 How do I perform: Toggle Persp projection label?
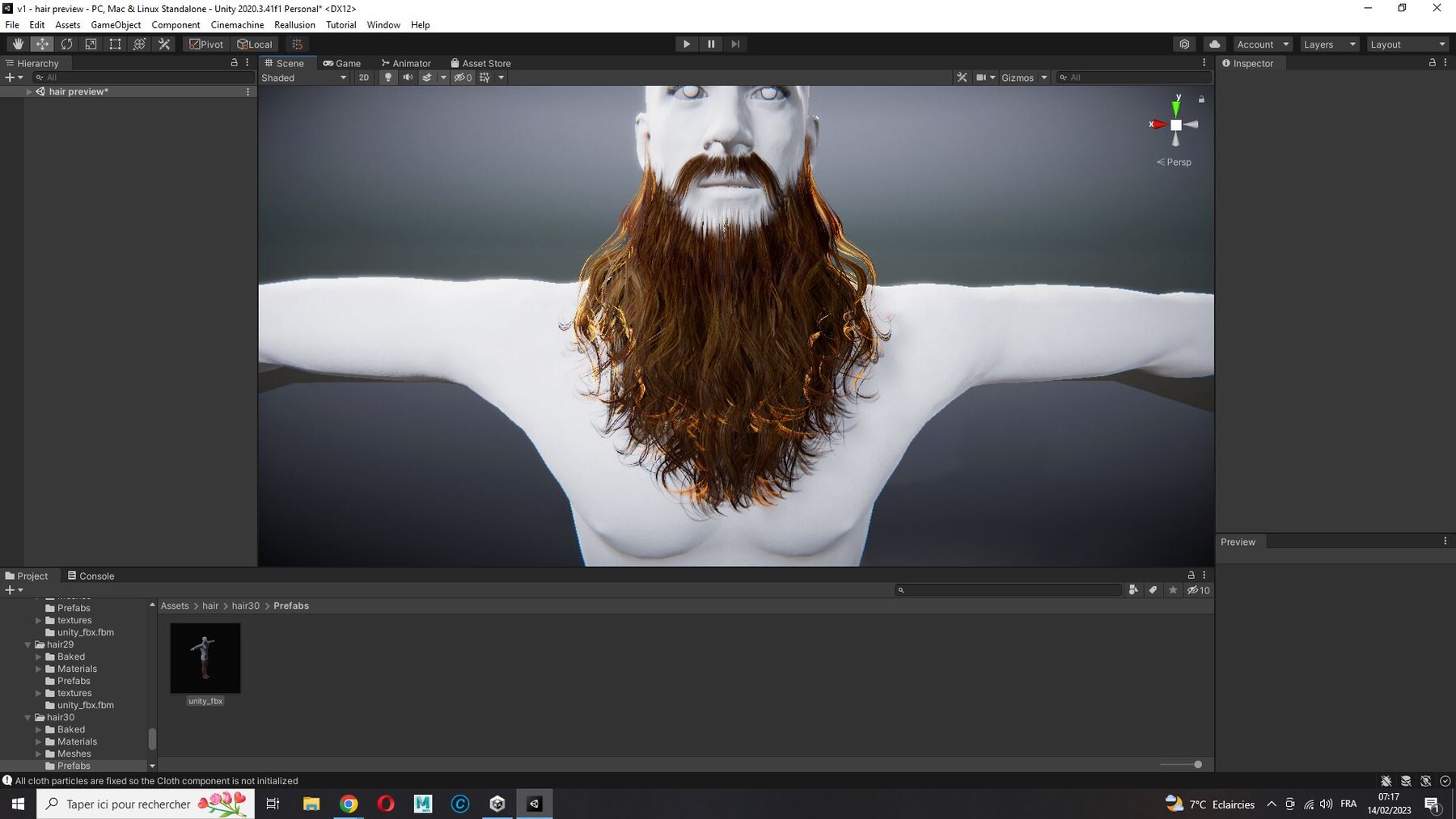tap(1174, 163)
